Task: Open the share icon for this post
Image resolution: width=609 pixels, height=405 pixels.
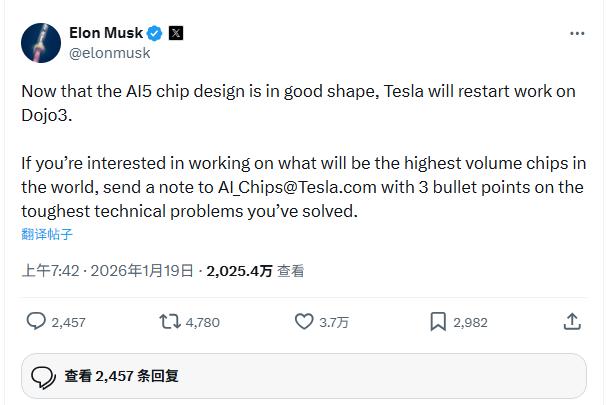Action: click(572, 321)
